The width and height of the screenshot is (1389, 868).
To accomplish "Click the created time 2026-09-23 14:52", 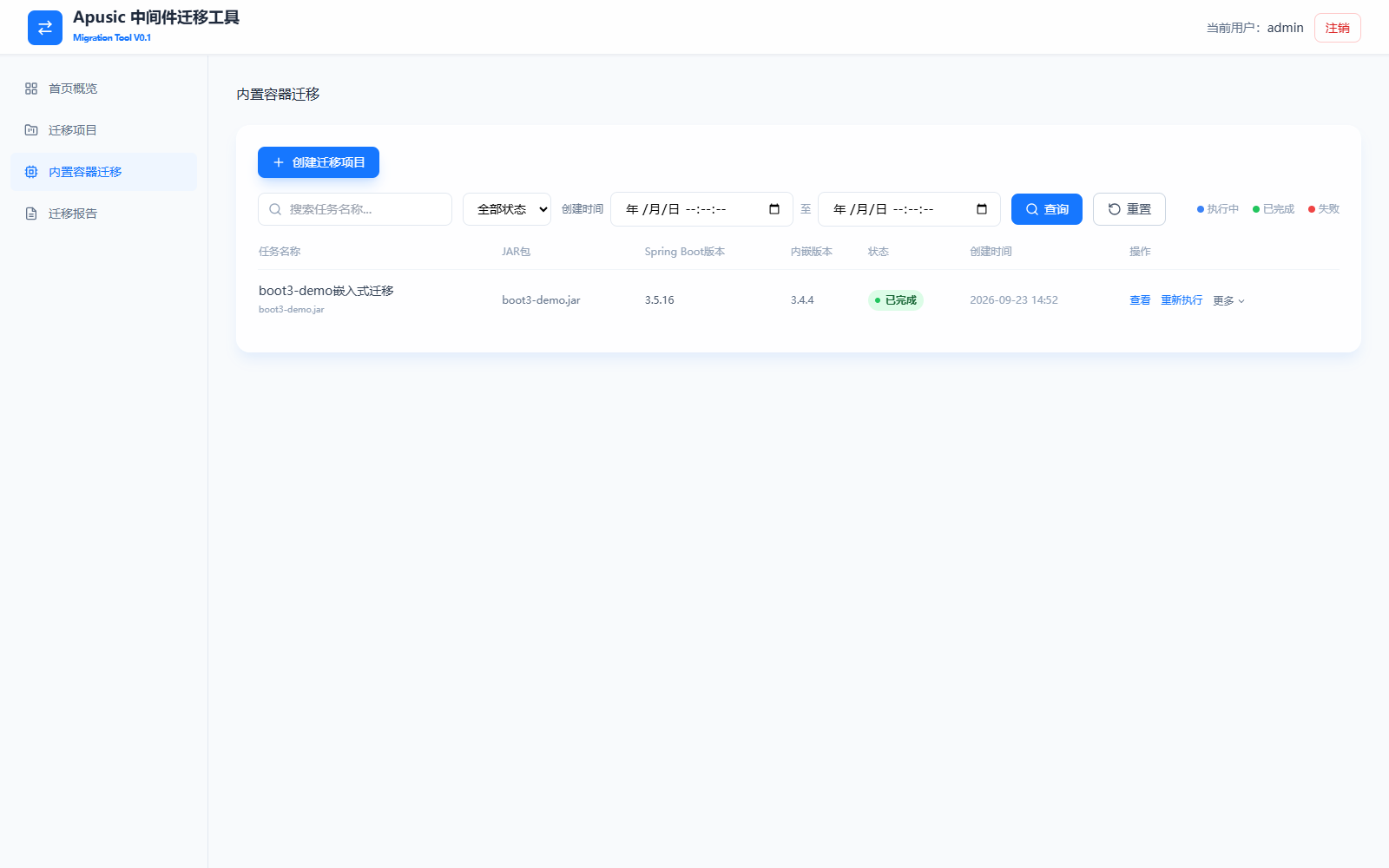I will point(1014,300).
